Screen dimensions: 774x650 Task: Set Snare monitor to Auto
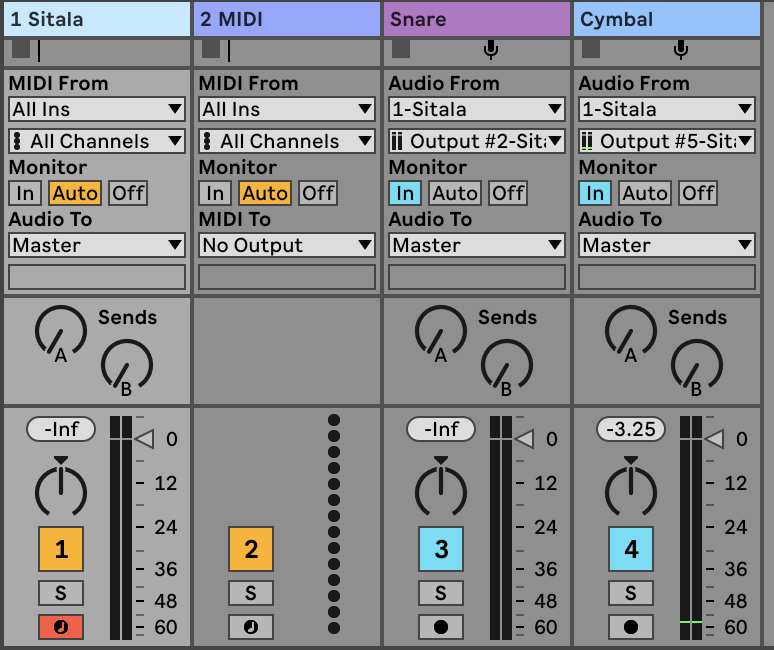(x=455, y=193)
